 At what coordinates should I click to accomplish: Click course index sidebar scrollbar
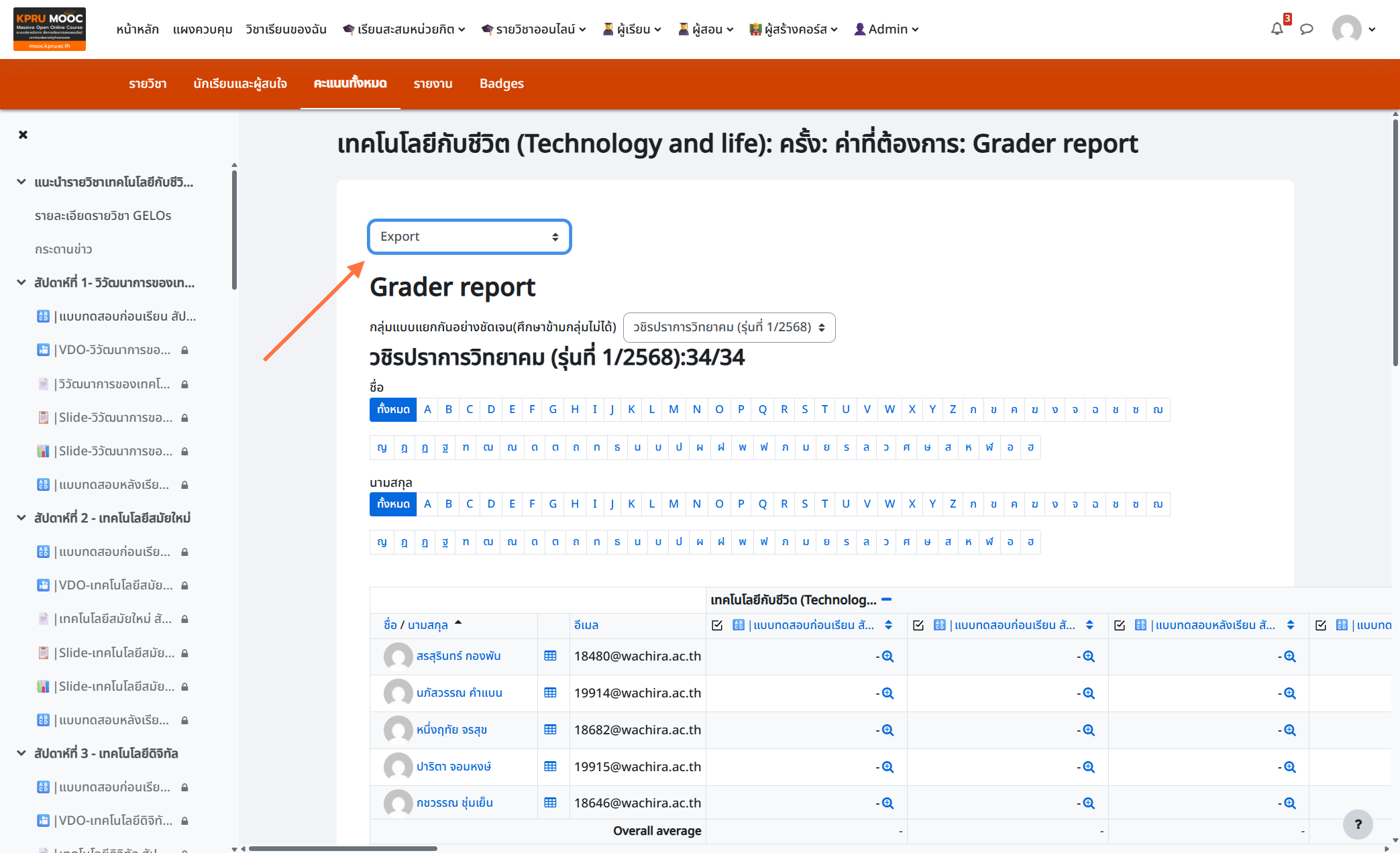pyautogui.click(x=234, y=230)
